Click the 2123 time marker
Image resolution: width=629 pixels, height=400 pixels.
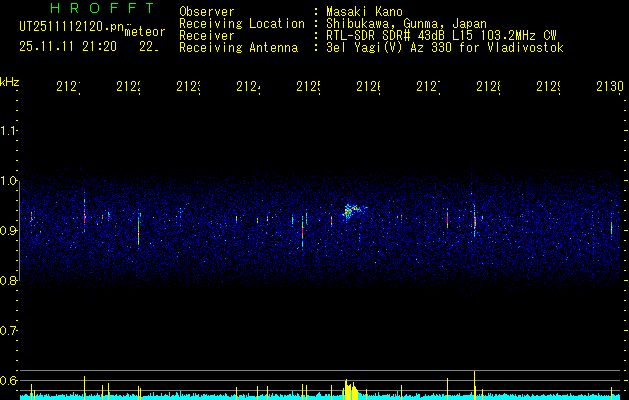[x=189, y=87]
